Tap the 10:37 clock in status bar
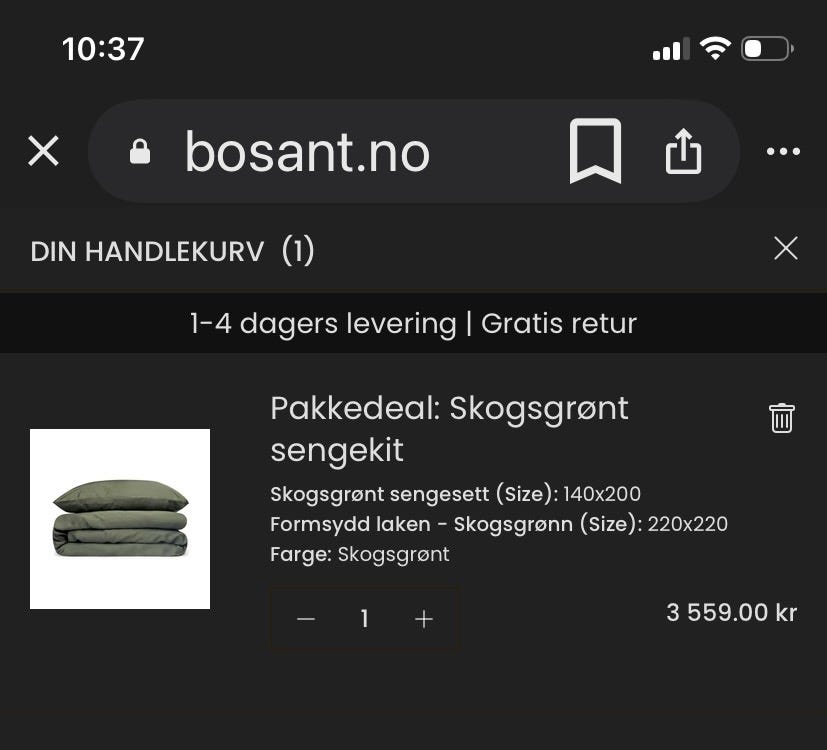The width and height of the screenshot is (827, 750). 103,49
